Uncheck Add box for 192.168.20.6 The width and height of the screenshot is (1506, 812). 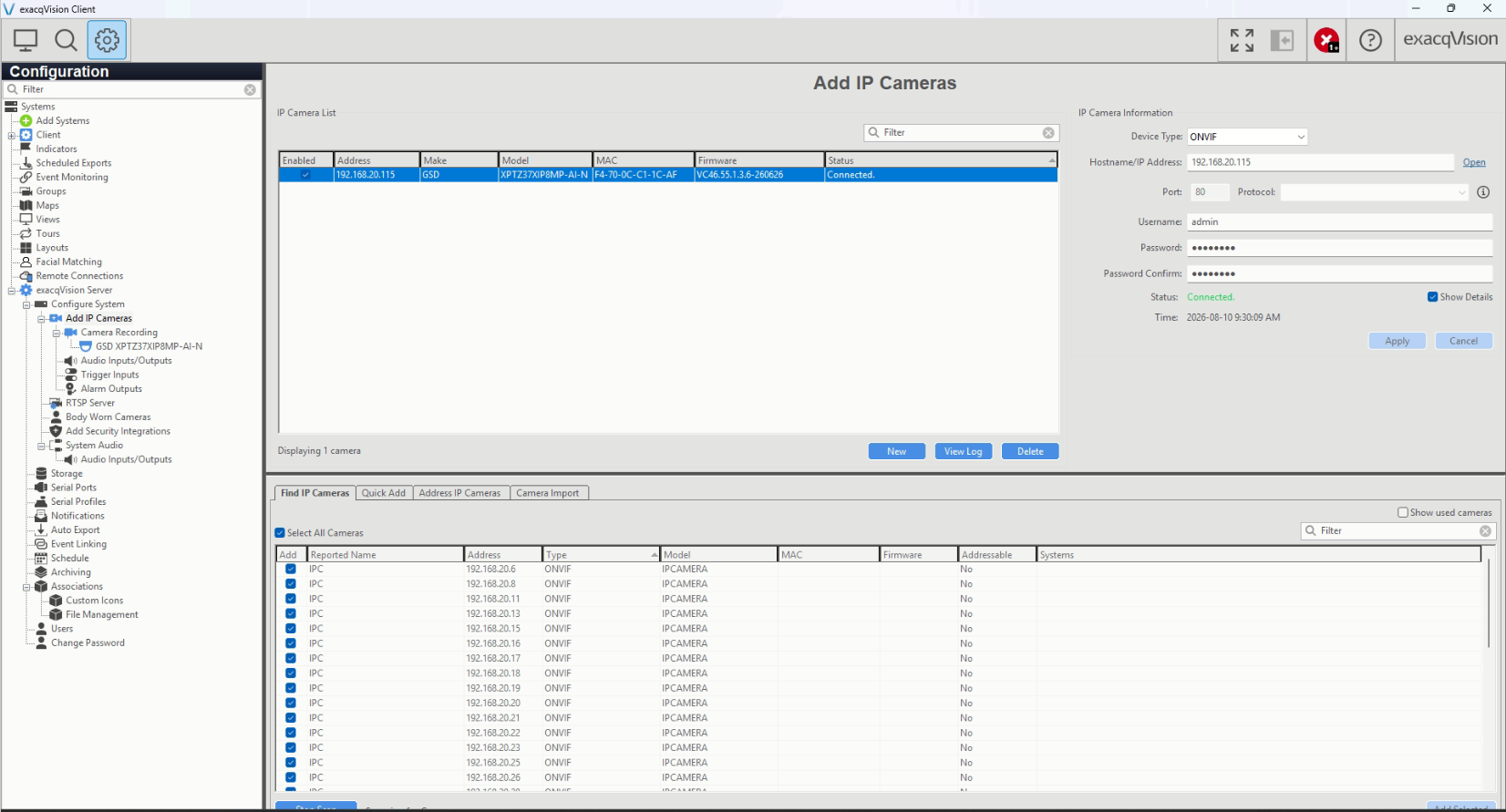click(x=291, y=569)
